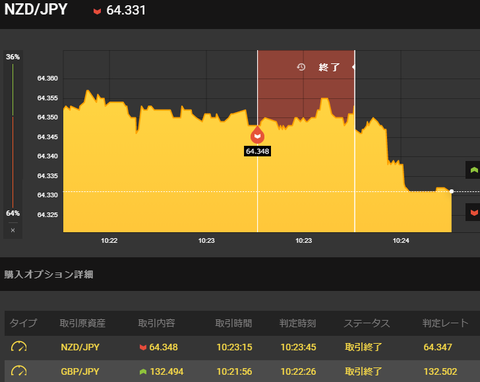Screen dimensions: 480x382
Task: Click the red entry marker pin at 64.348
Action: point(257,135)
